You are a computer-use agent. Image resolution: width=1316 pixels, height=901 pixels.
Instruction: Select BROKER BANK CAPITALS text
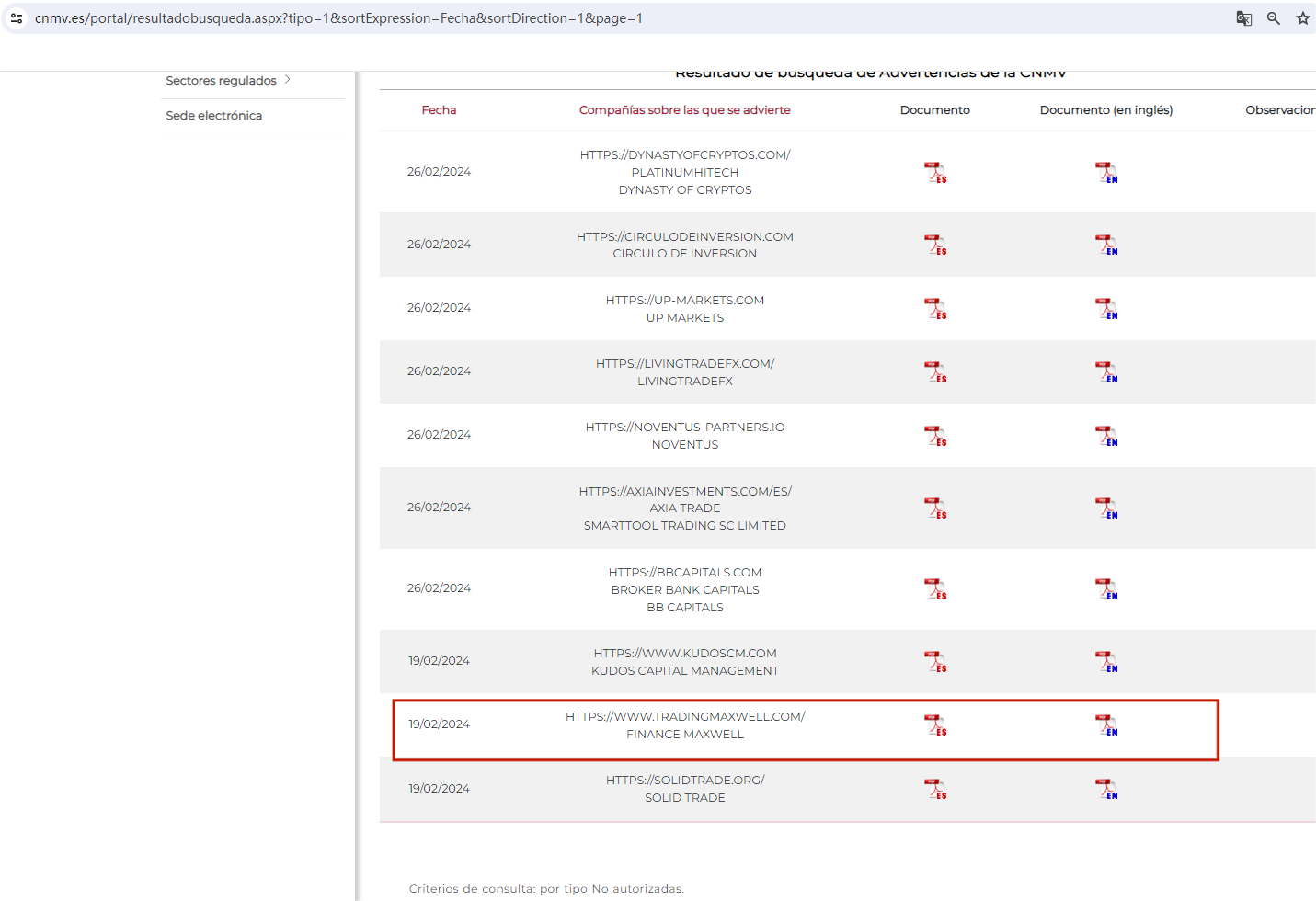point(685,590)
